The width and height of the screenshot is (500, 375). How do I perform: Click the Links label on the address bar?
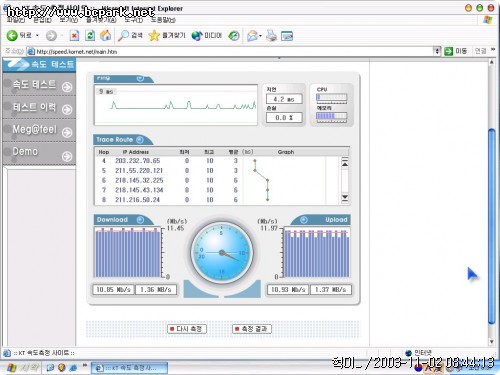480,51
